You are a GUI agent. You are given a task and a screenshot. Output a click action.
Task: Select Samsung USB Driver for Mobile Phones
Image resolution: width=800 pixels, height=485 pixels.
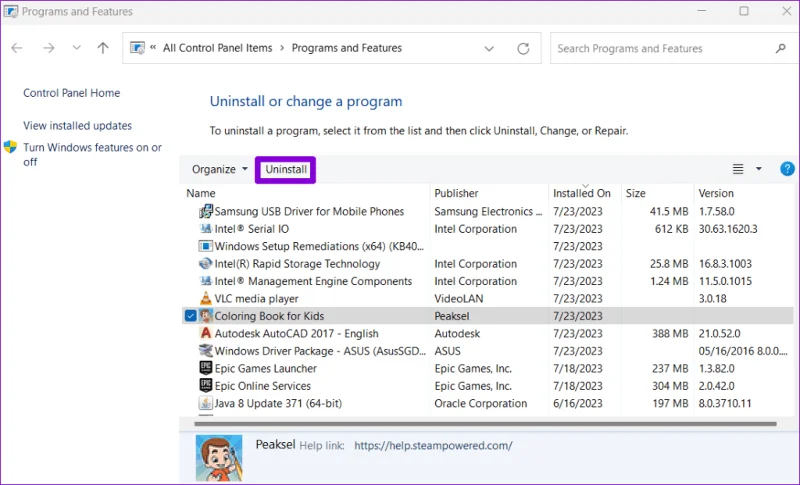309,211
